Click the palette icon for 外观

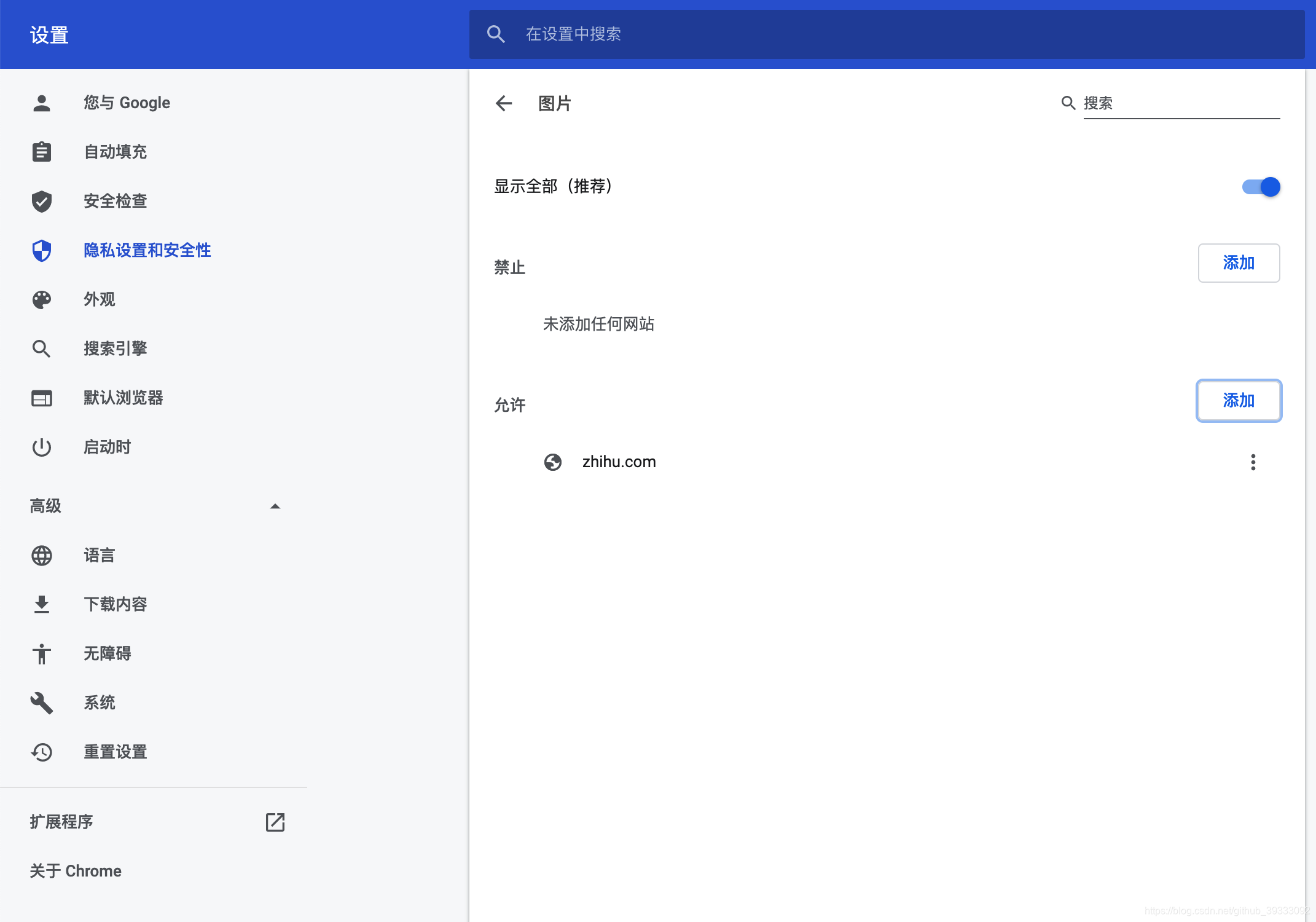(42, 299)
